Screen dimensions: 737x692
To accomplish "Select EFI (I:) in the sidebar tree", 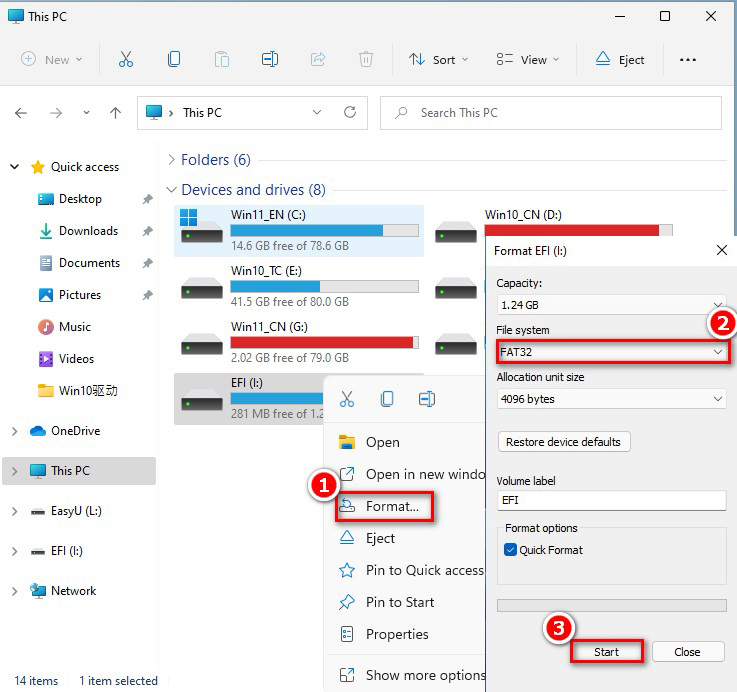I will pyautogui.click(x=67, y=551).
